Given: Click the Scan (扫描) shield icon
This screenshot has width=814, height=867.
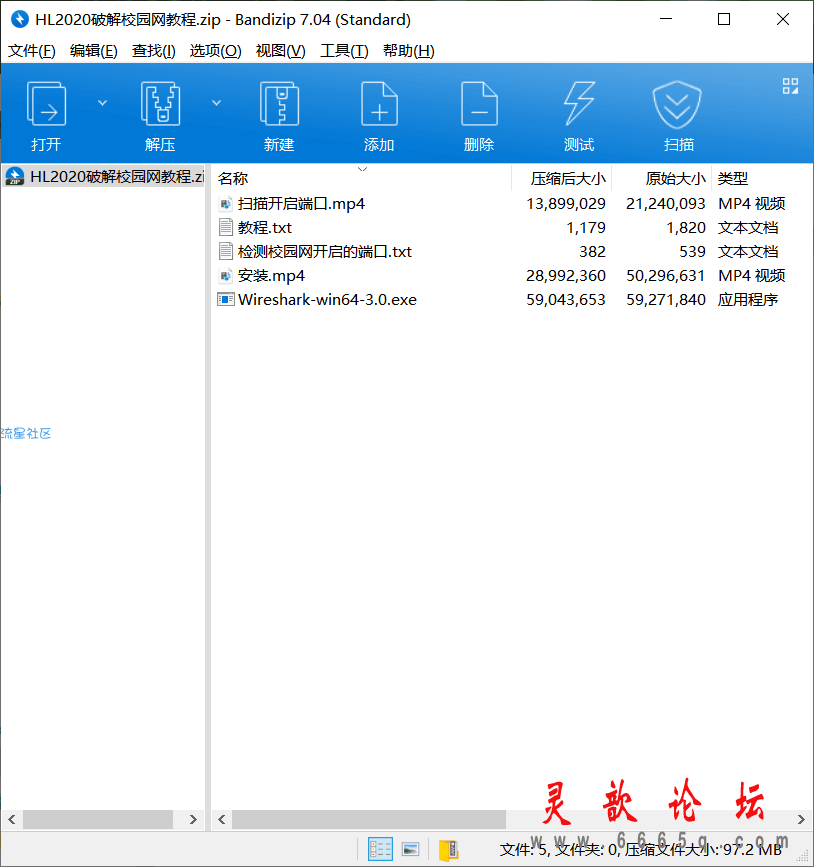Looking at the screenshot, I should tap(677, 105).
